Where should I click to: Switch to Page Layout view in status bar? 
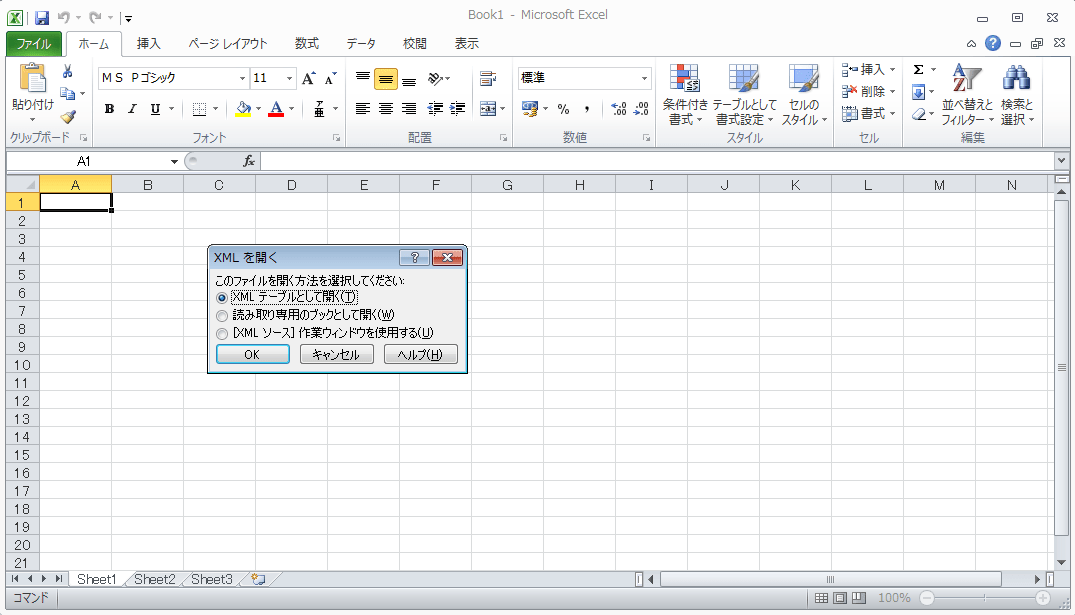[x=840, y=598]
